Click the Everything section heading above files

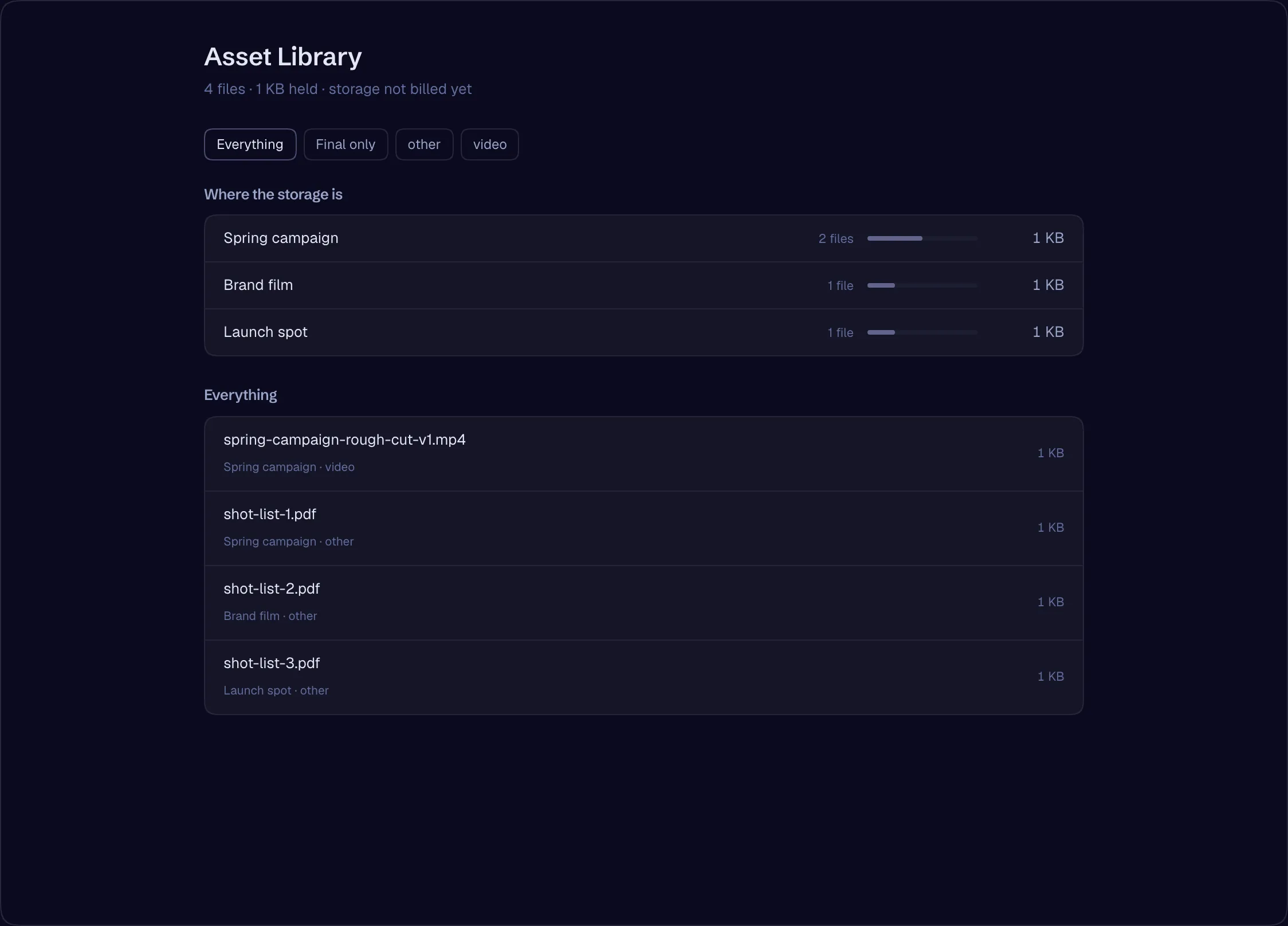tap(241, 395)
